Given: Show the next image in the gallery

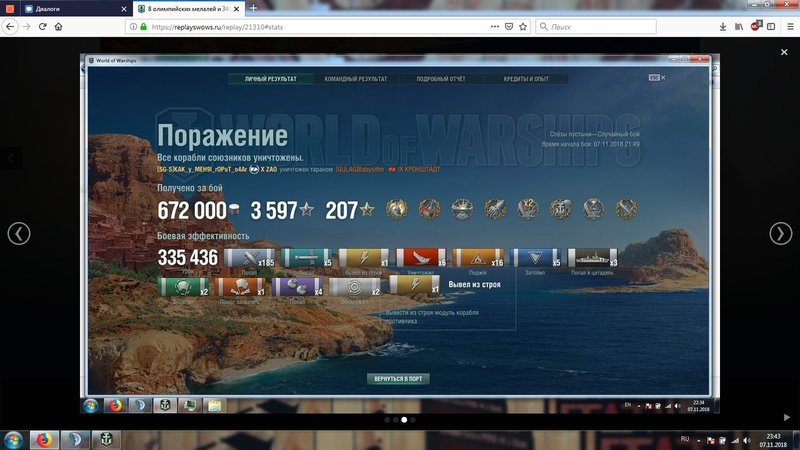Looking at the screenshot, I should pos(781,234).
